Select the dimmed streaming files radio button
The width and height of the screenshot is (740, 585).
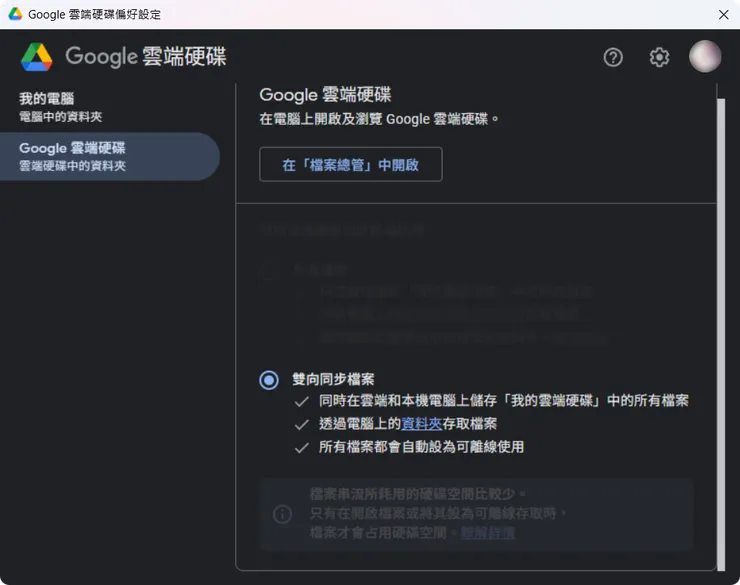(268, 269)
